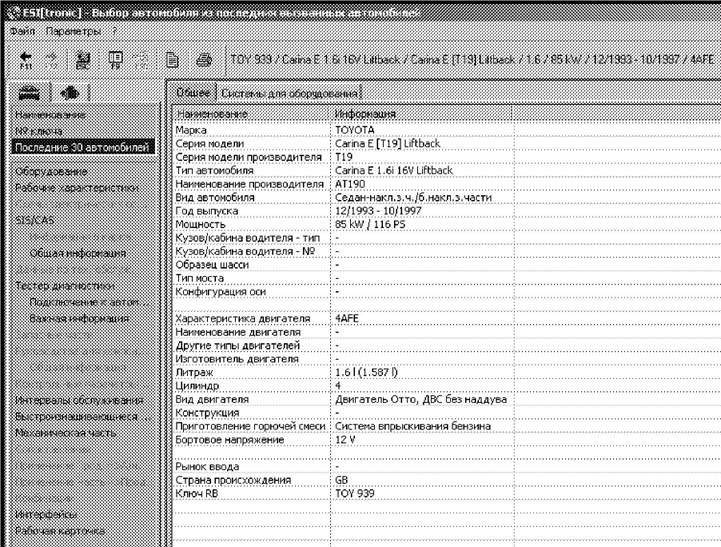Switch to Системы для оборудования tab
The height and width of the screenshot is (547, 721).
point(274,93)
